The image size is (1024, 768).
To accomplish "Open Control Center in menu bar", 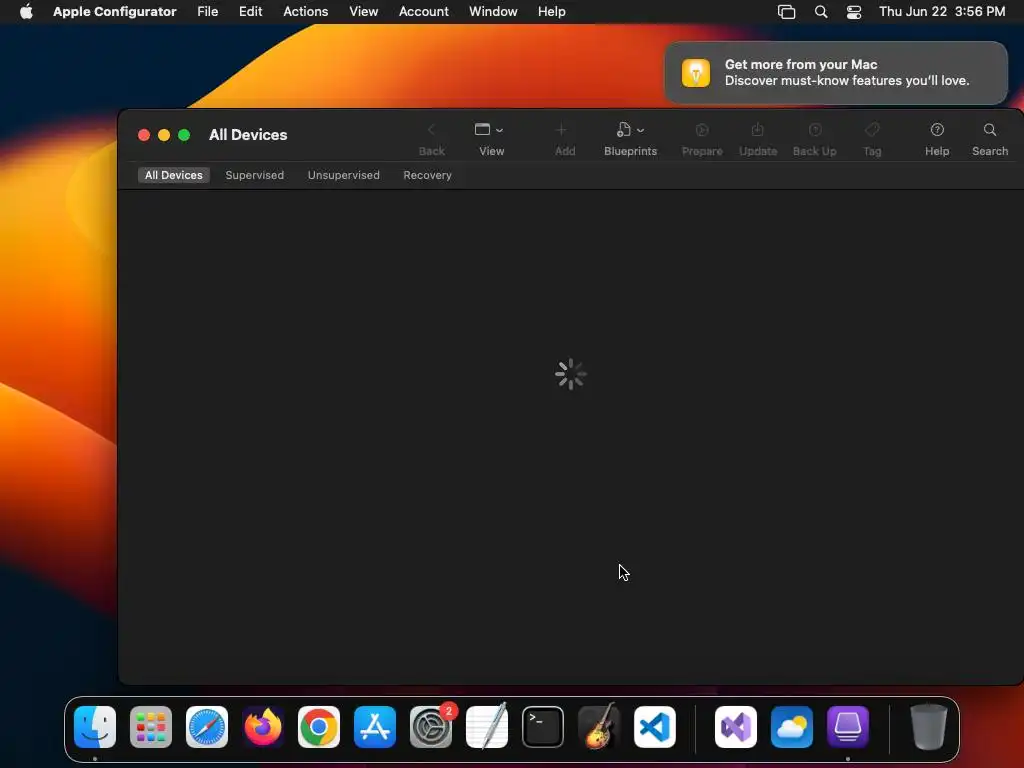I will pyautogui.click(x=854, y=12).
